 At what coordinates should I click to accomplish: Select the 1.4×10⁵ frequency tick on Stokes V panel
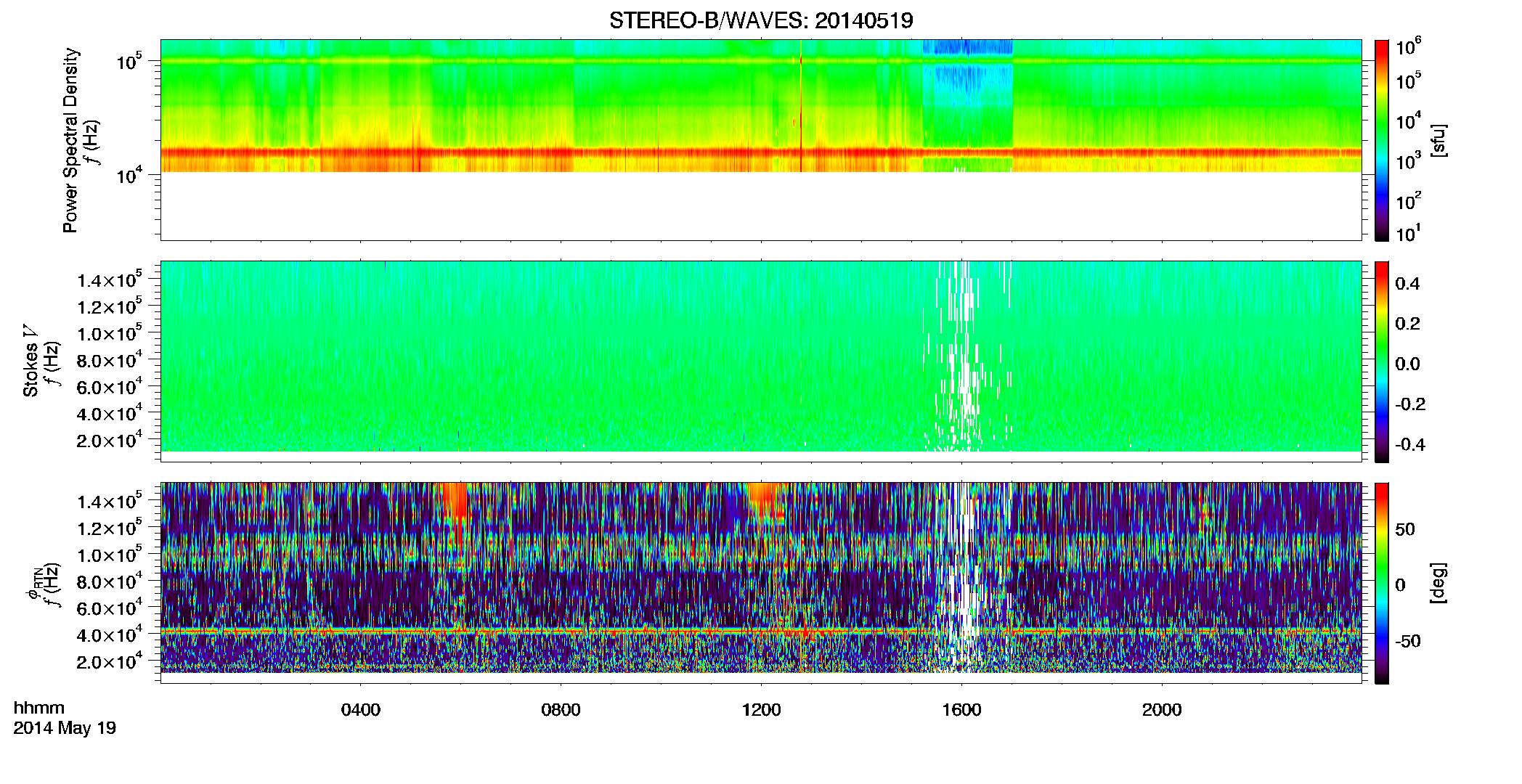tap(109, 280)
